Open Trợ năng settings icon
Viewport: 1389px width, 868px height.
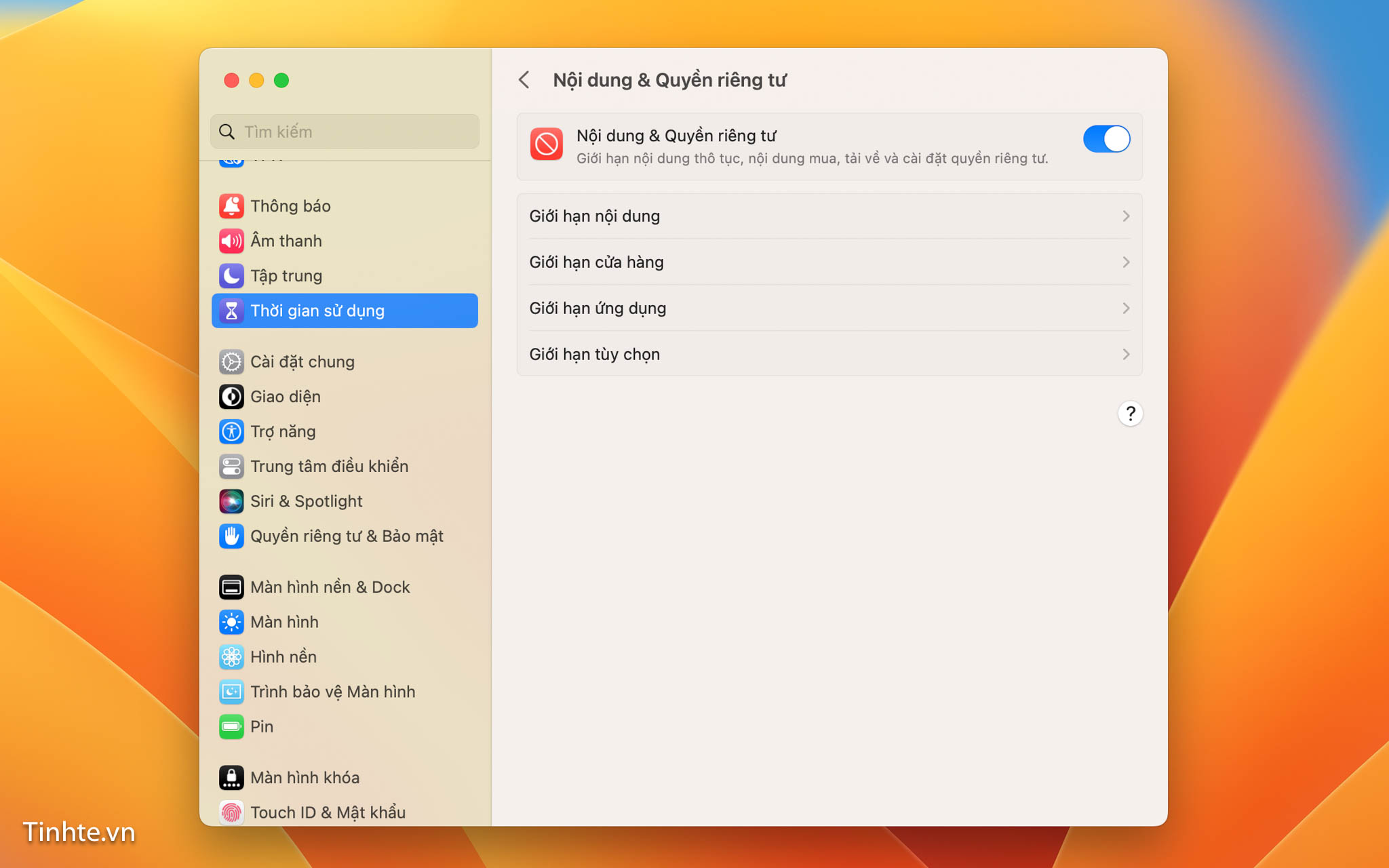point(230,431)
